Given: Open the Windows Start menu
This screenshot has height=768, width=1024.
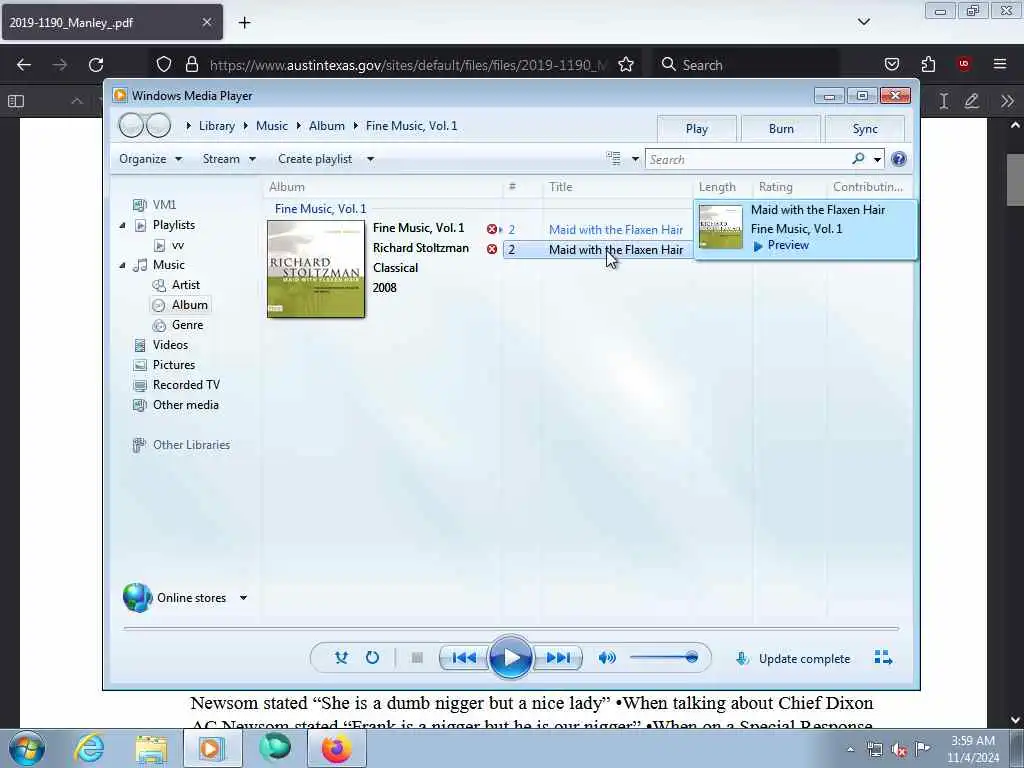Looking at the screenshot, I should [27, 748].
